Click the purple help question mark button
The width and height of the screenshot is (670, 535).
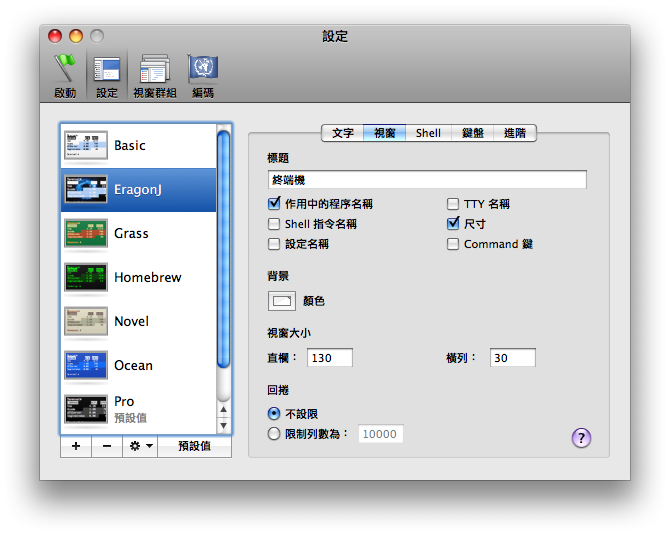click(x=581, y=437)
